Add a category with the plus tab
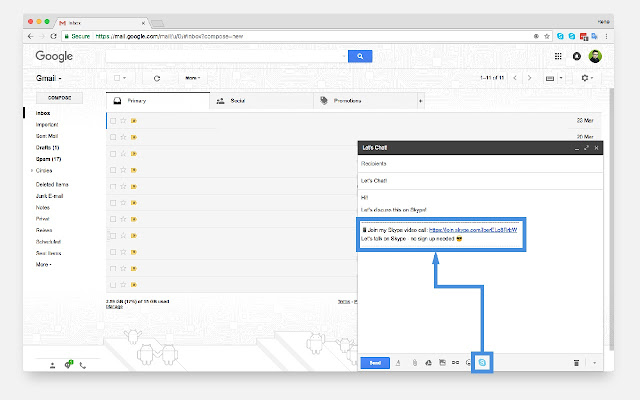The height and width of the screenshot is (400, 640). pyautogui.click(x=420, y=101)
